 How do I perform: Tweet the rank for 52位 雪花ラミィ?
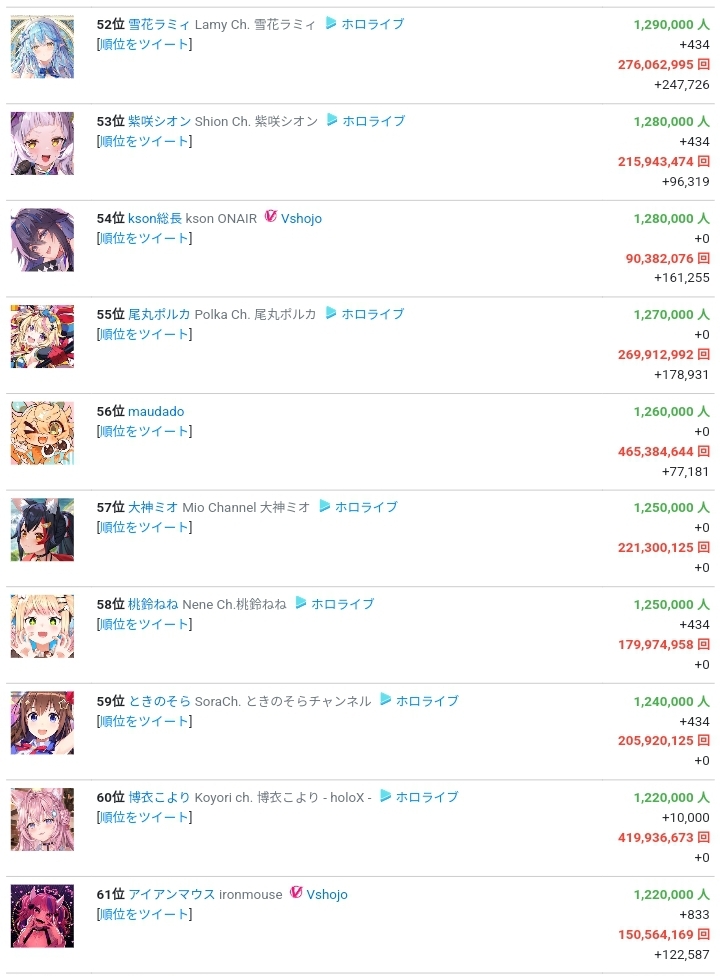point(144,44)
